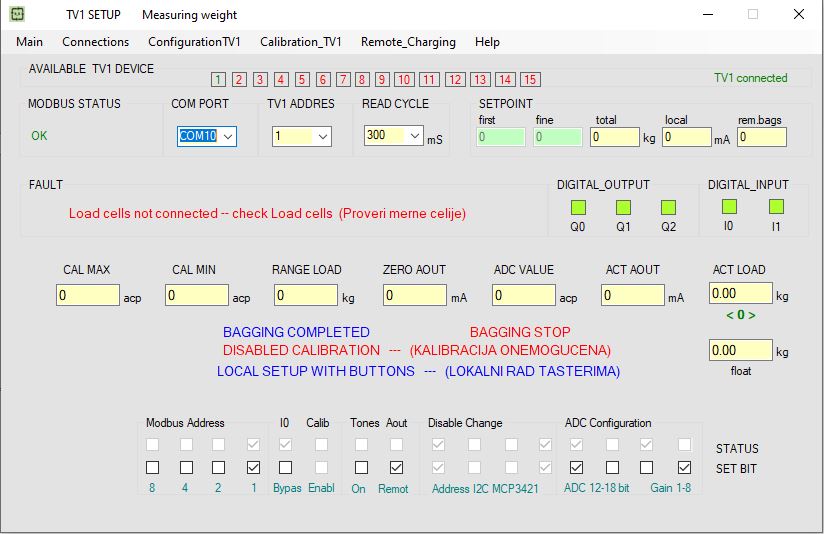Expand the TV1 ADDRES dropdown
Screen dimensions: 824x534
point(323,137)
